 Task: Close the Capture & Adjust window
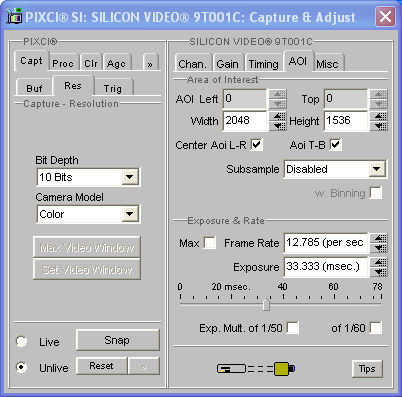[x=385, y=16]
